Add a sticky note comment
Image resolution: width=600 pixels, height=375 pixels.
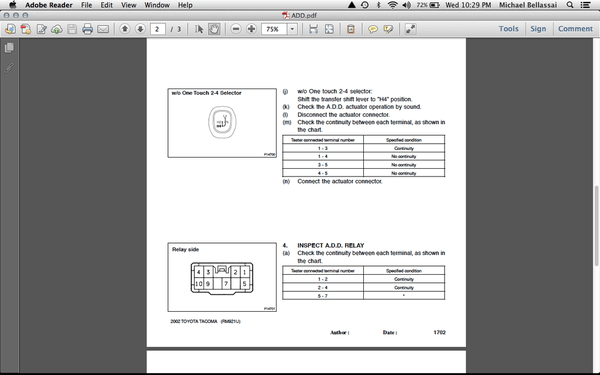tap(373, 29)
